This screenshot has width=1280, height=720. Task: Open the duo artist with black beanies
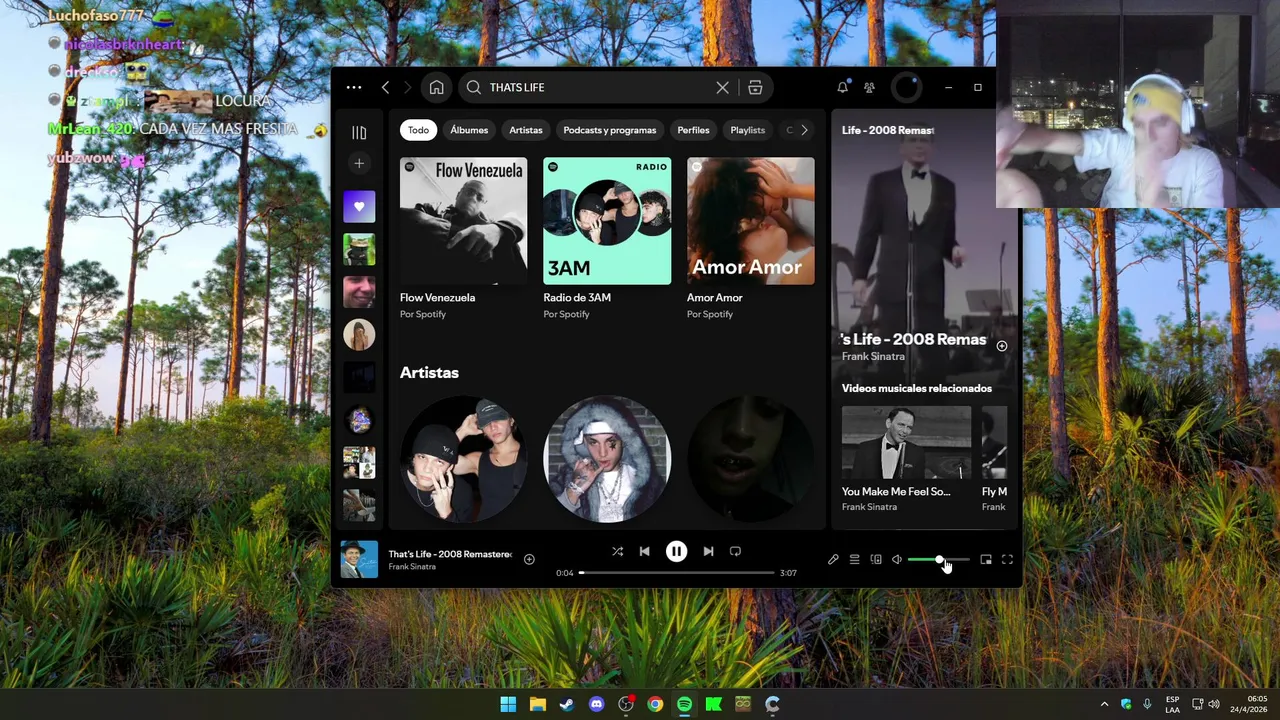coord(463,459)
